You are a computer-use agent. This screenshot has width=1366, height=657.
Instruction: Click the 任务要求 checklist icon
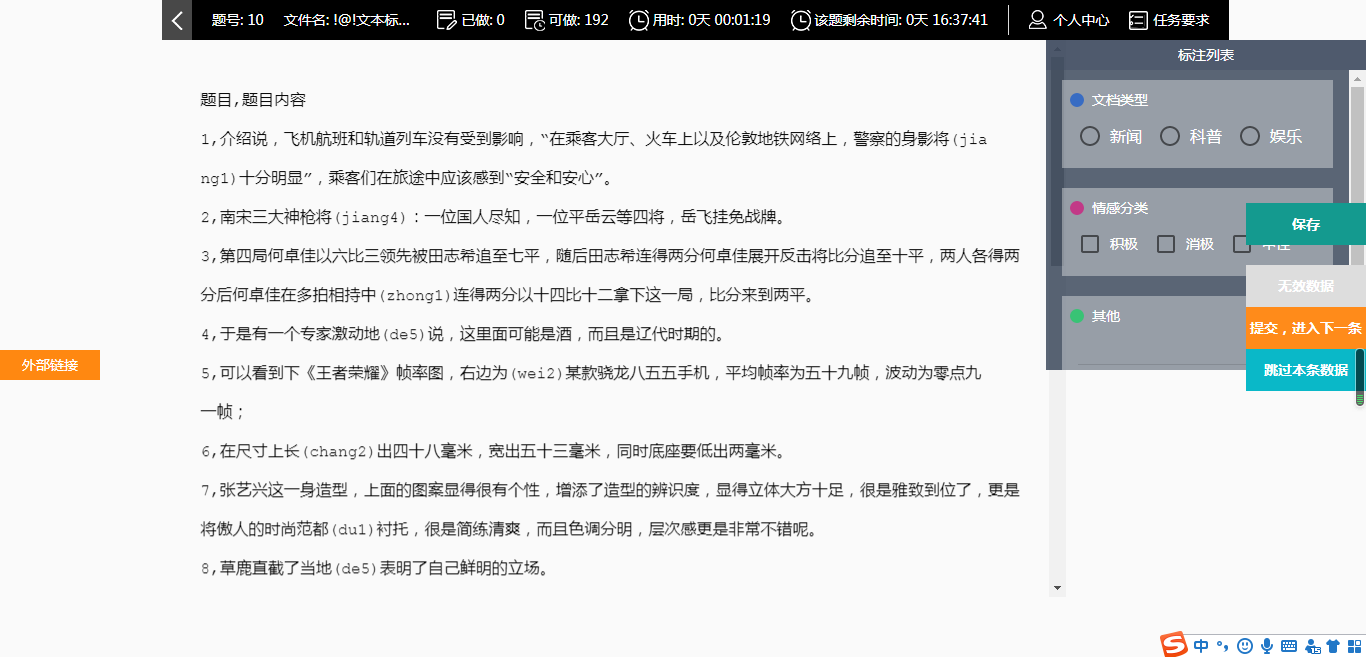click(1138, 20)
